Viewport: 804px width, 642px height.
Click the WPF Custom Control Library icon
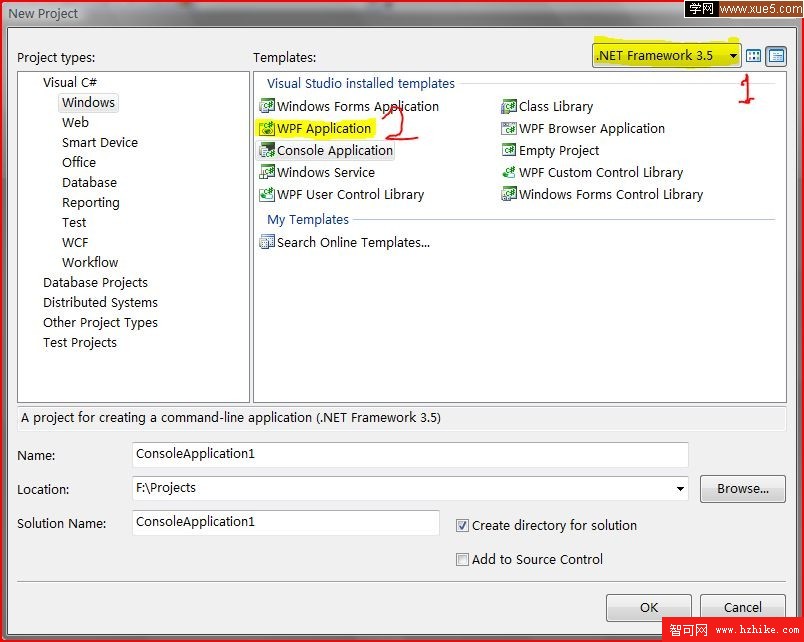click(509, 172)
